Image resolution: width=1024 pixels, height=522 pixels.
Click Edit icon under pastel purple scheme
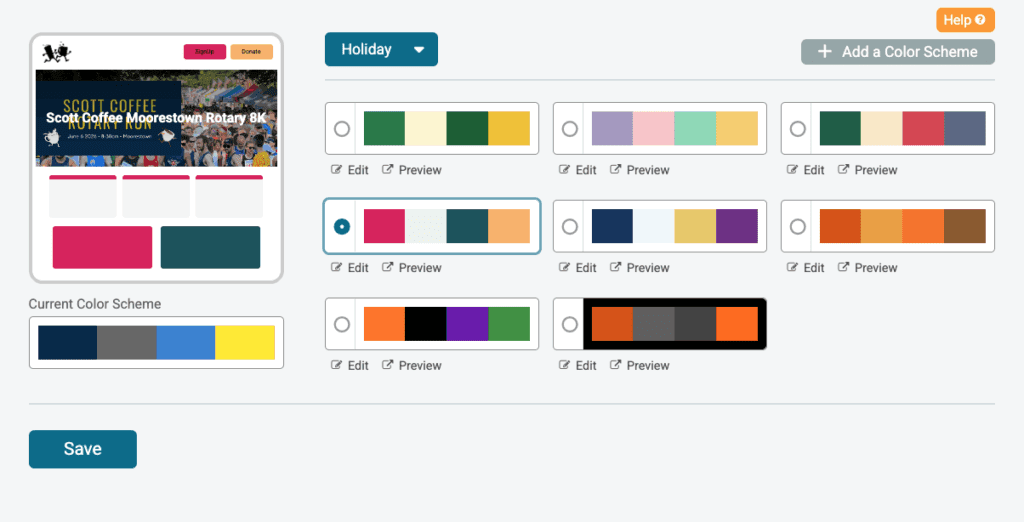click(x=565, y=170)
